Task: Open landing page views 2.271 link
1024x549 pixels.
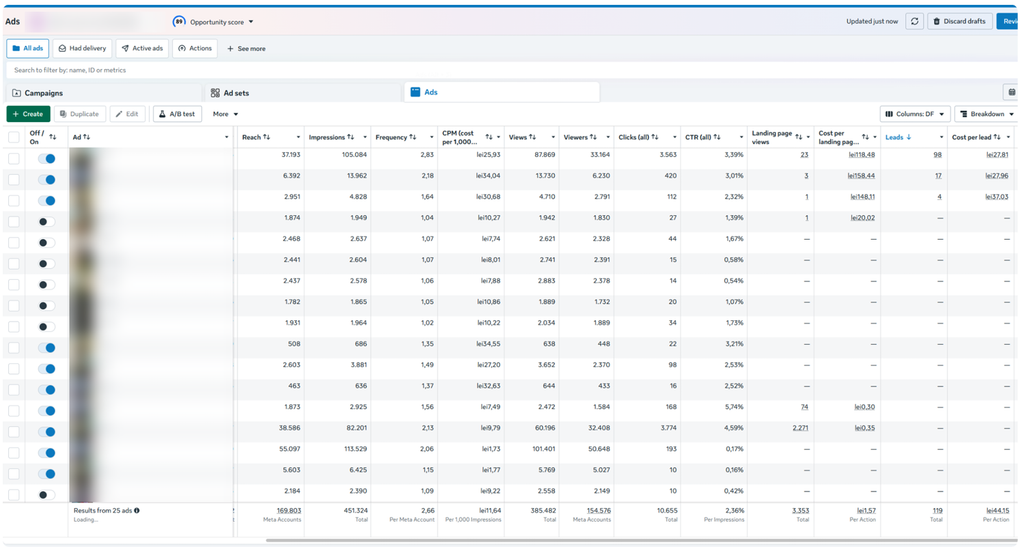Action: click(x=800, y=428)
